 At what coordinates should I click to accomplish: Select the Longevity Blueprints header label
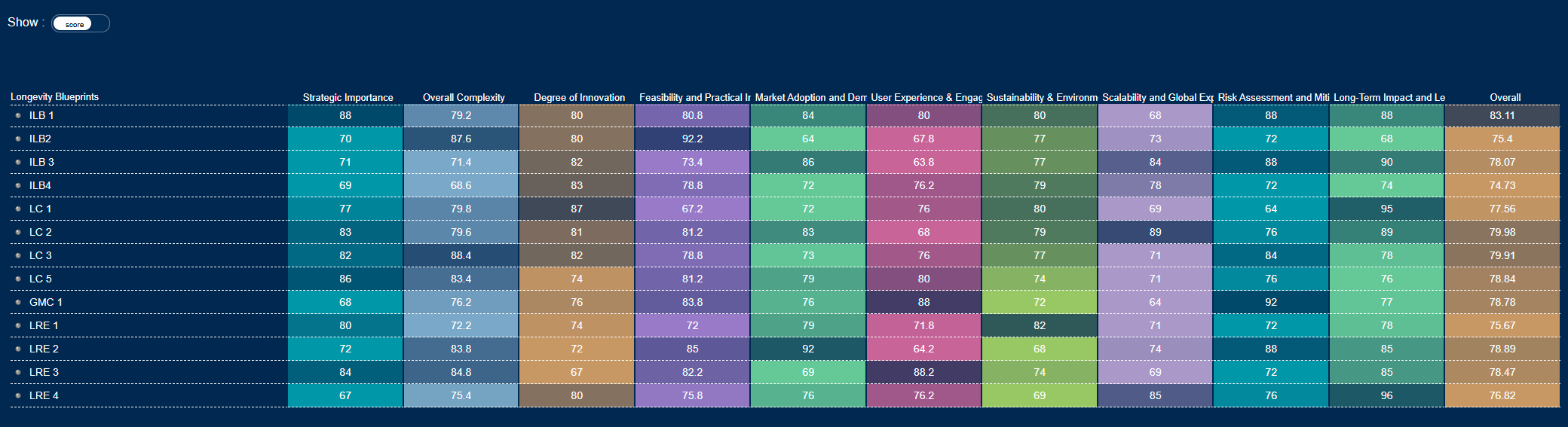click(54, 96)
